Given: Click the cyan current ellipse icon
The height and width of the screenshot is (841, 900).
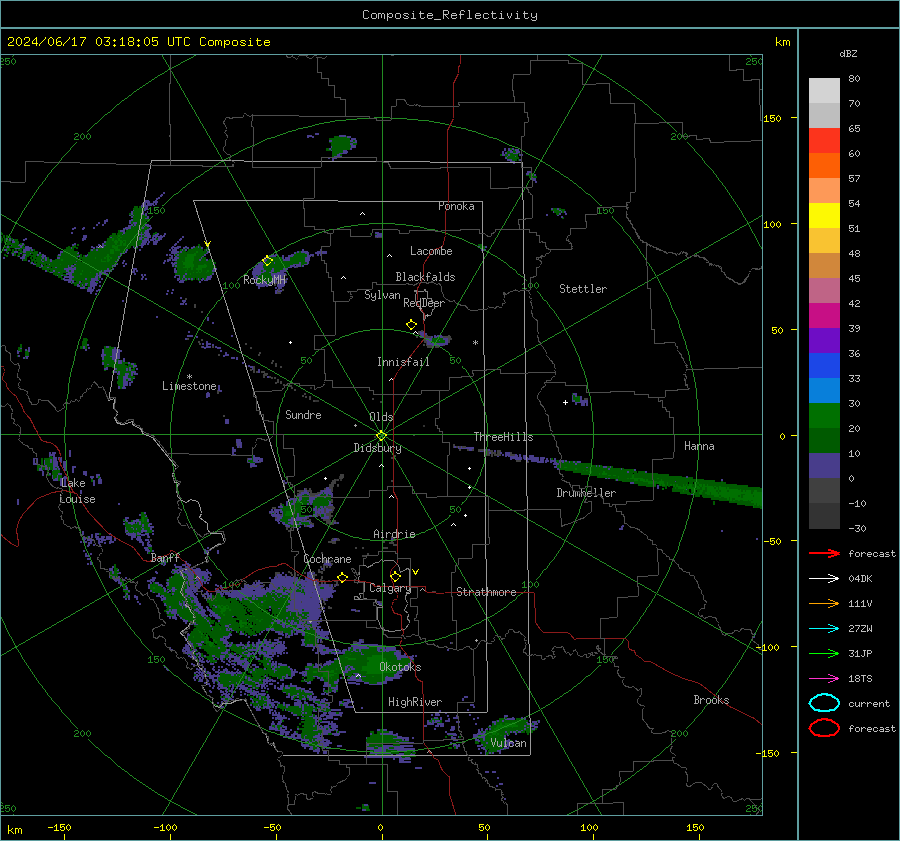Looking at the screenshot, I should [824, 703].
